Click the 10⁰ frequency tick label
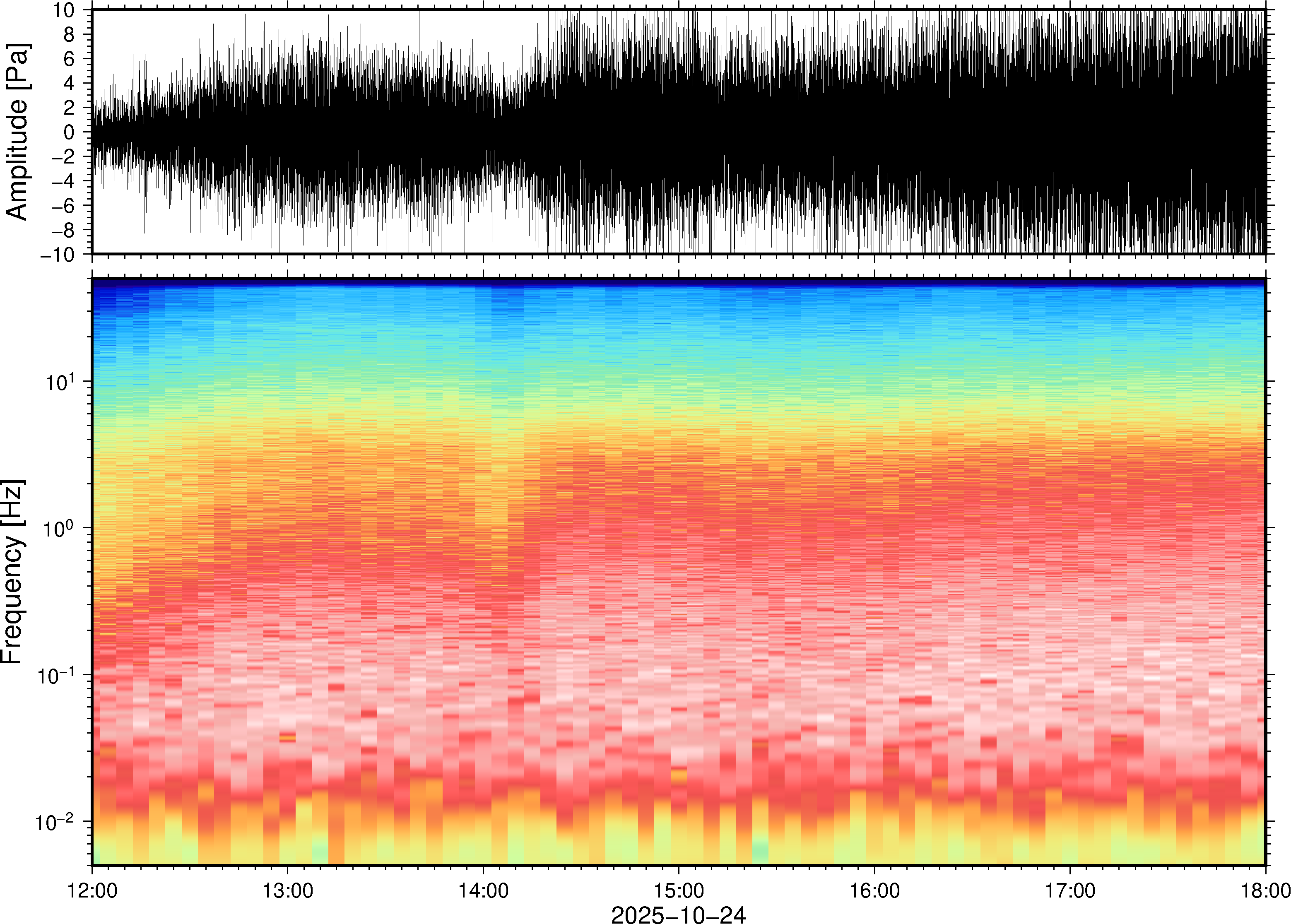 pyautogui.click(x=60, y=528)
